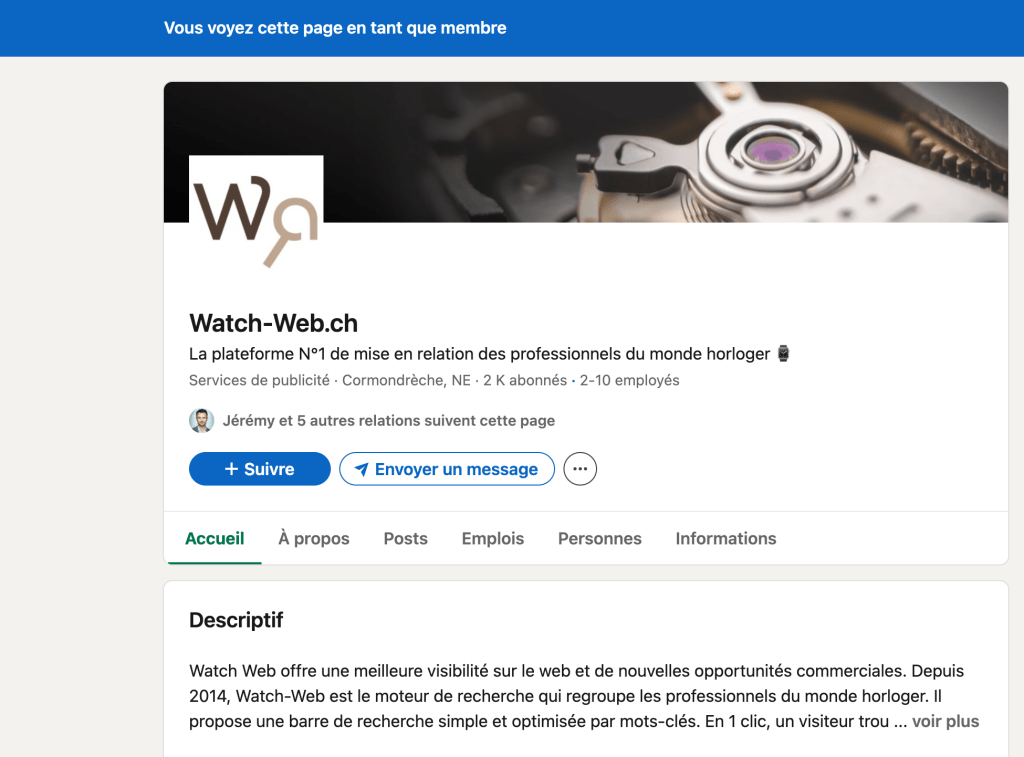Select the Personnes tab
The height and width of the screenshot is (757, 1024).
tap(600, 538)
